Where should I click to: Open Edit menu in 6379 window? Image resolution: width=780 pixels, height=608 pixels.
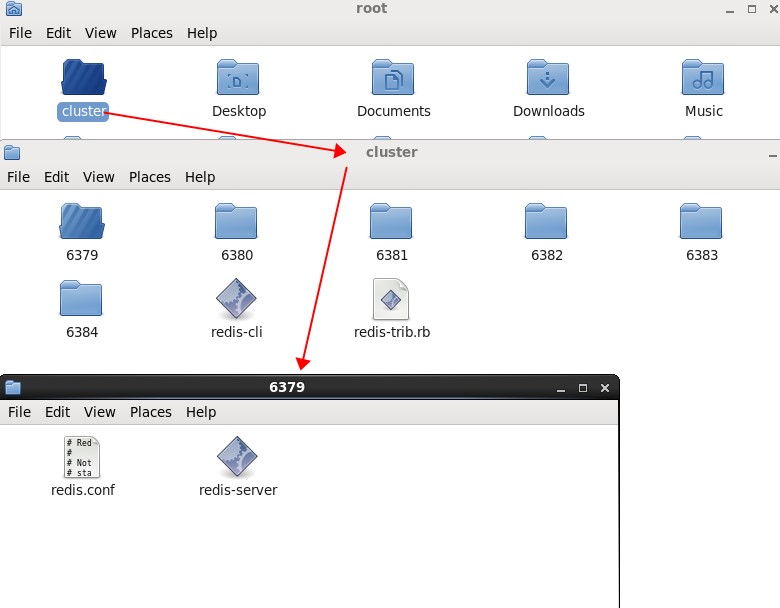(x=58, y=412)
